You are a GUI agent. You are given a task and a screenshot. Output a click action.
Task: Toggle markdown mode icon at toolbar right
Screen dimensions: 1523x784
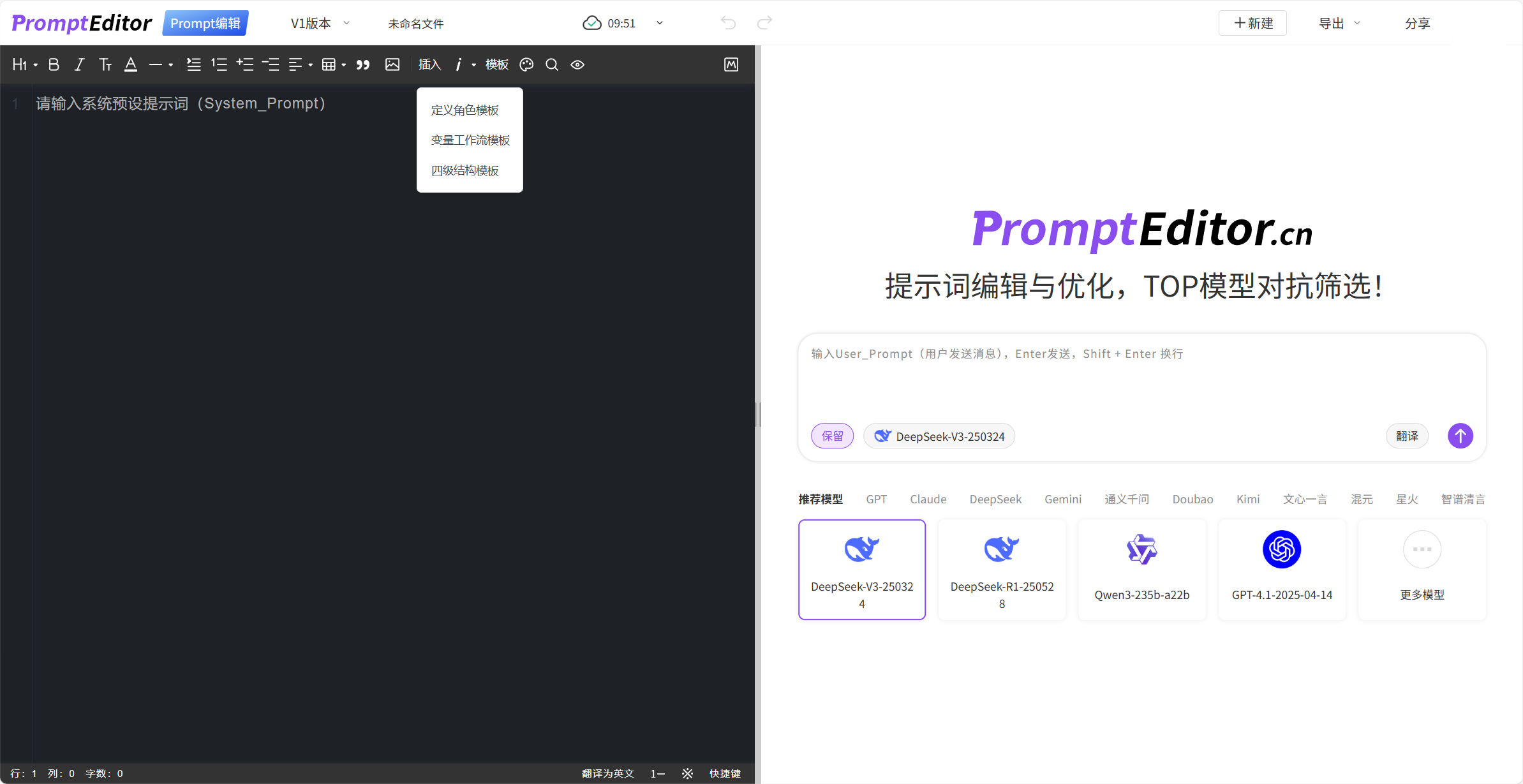click(x=731, y=64)
